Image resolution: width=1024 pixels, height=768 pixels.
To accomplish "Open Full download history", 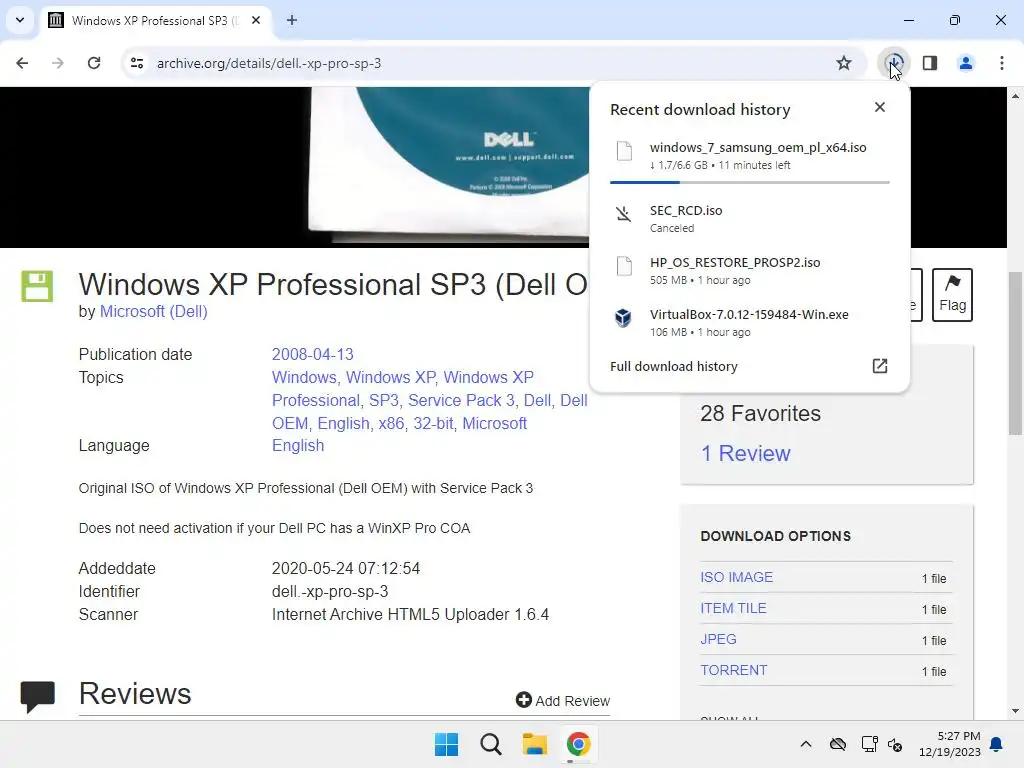I will tap(749, 366).
